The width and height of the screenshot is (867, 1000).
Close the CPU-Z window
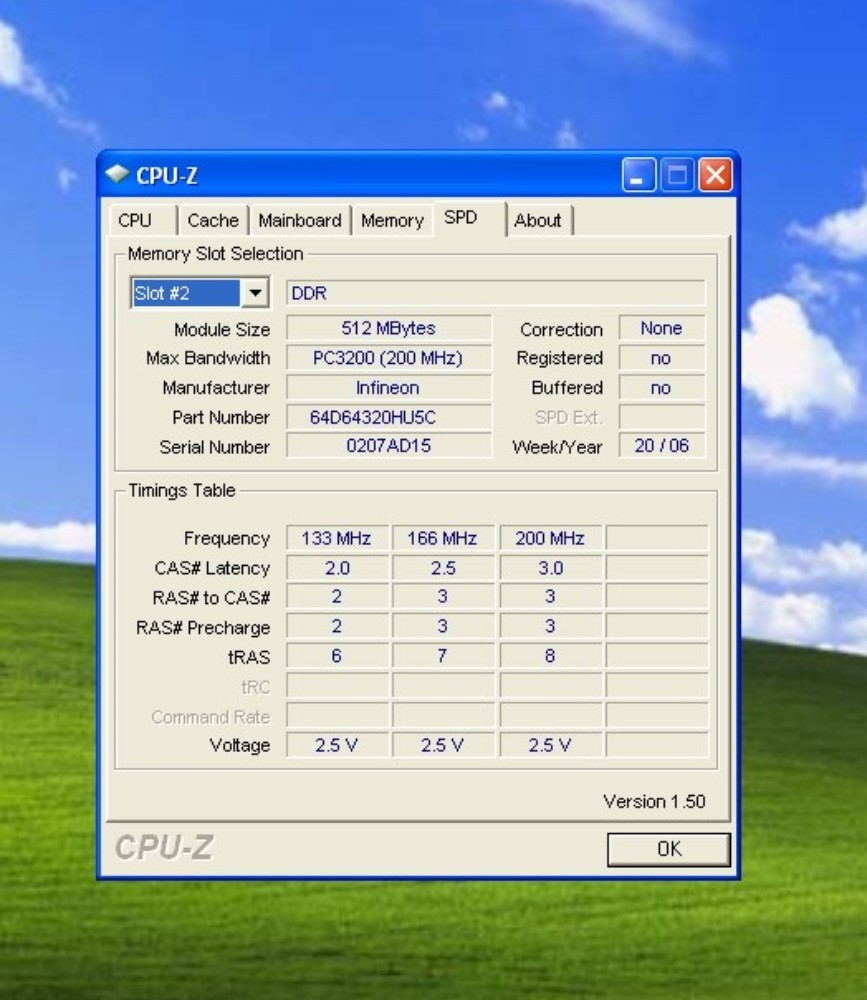click(x=715, y=175)
